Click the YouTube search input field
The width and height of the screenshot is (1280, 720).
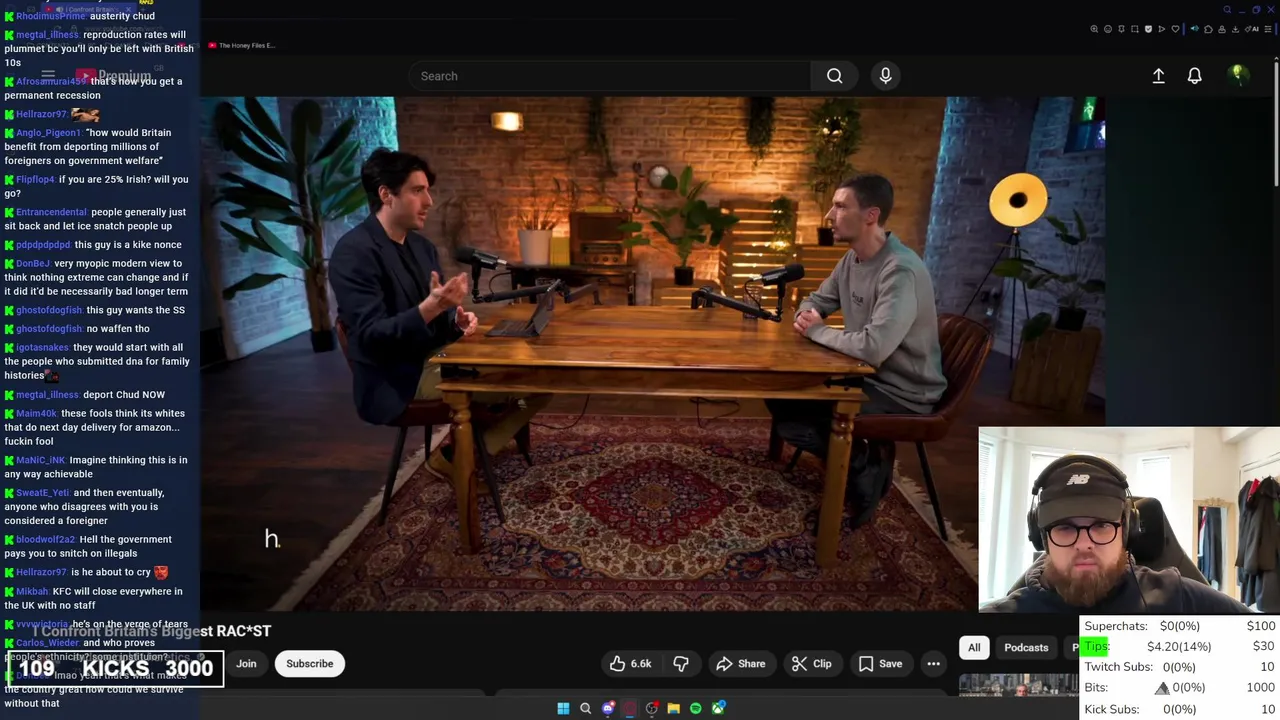(x=610, y=76)
